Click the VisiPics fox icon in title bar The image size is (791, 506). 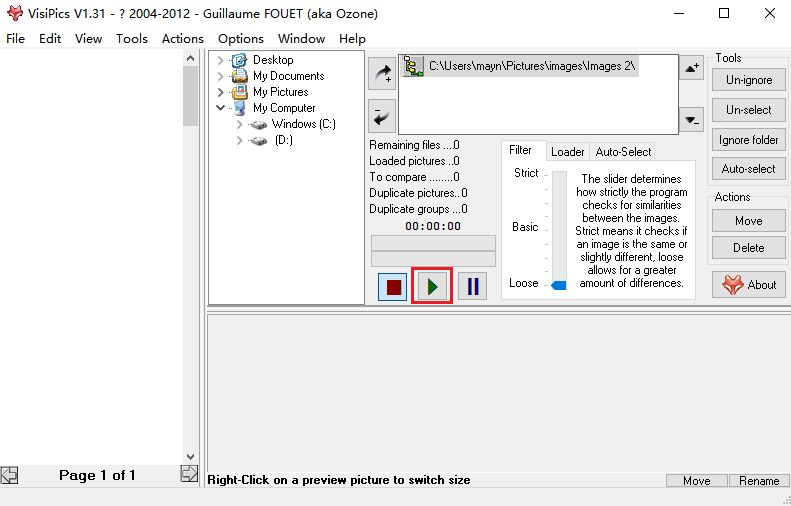[x=15, y=13]
